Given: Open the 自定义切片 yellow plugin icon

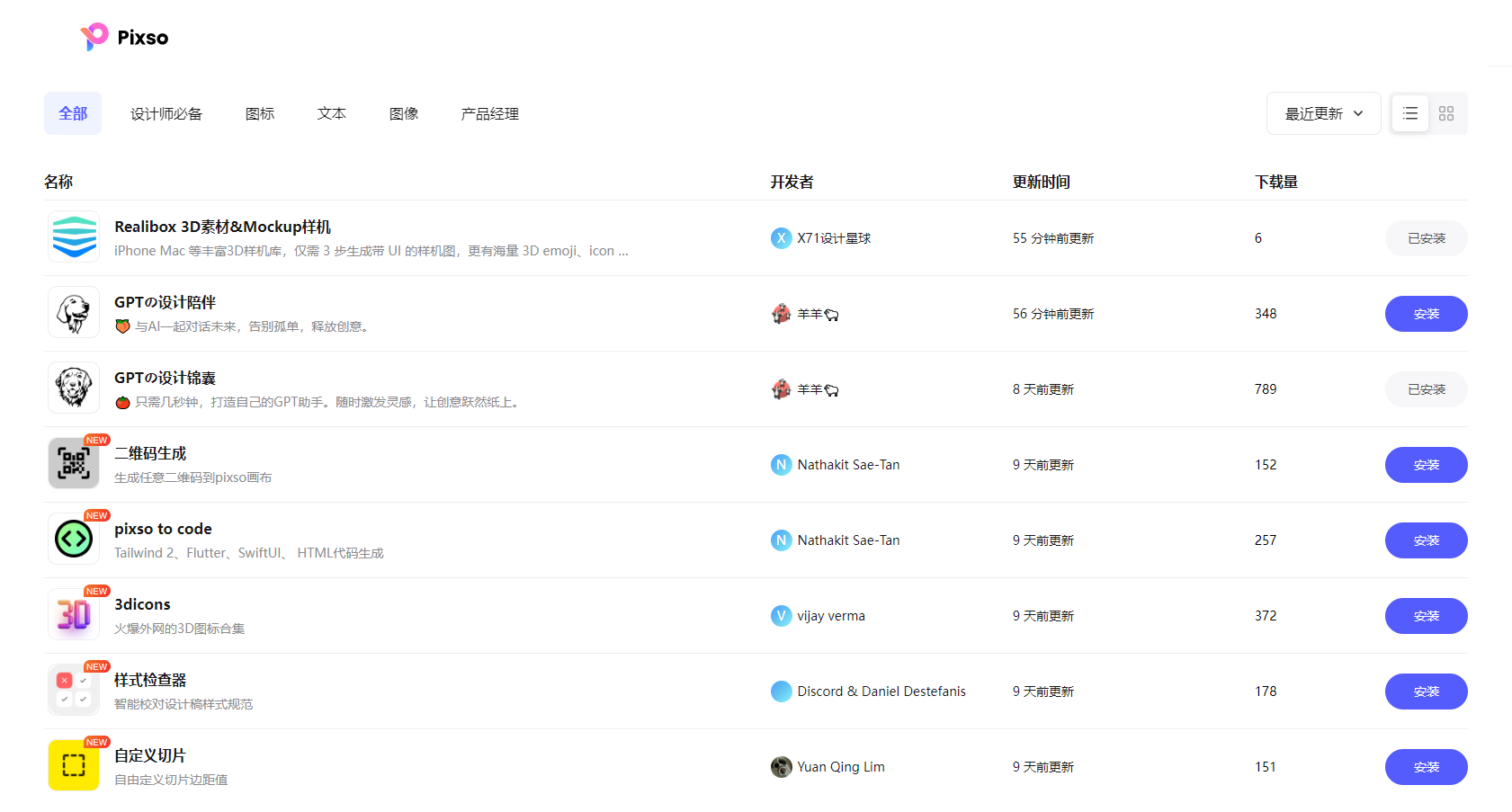Looking at the screenshot, I should pos(74,765).
